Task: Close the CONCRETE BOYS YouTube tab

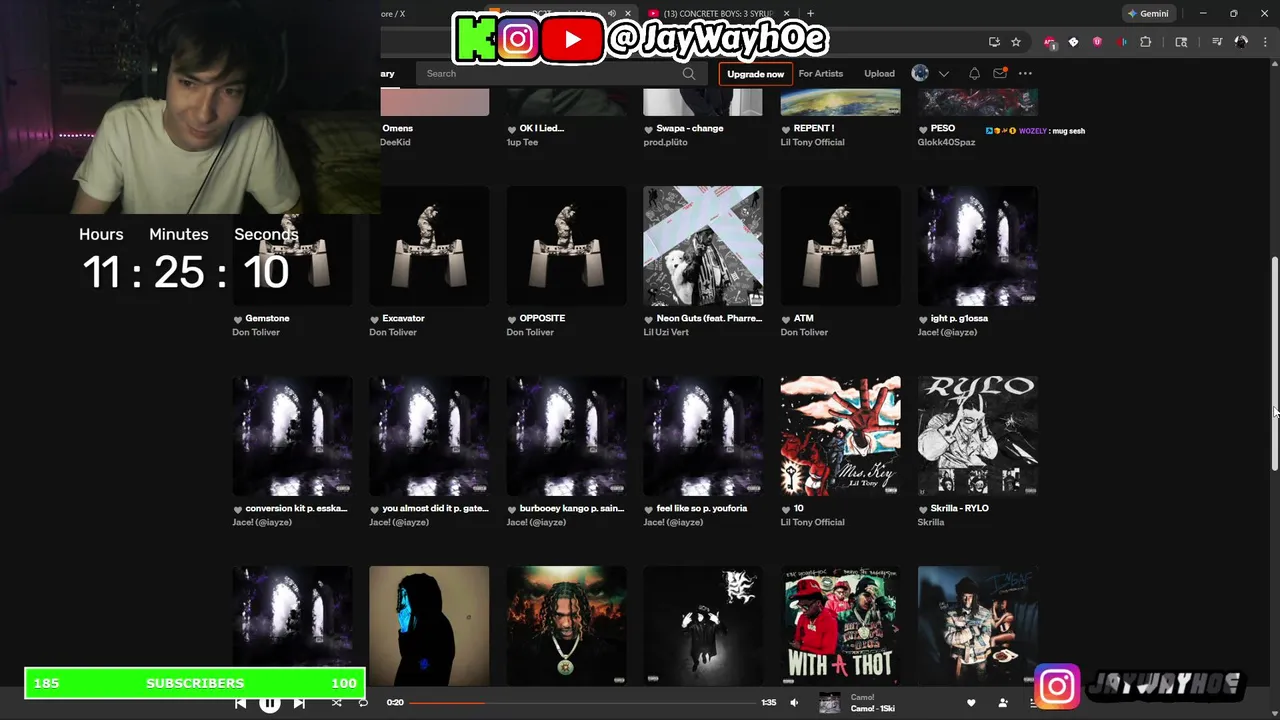Action: pos(787,14)
